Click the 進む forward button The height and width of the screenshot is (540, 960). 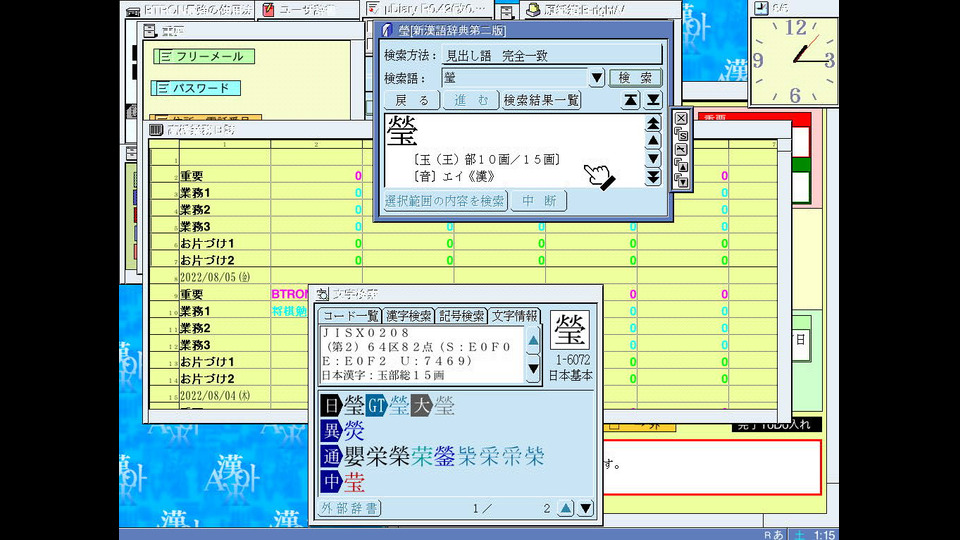coord(471,100)
